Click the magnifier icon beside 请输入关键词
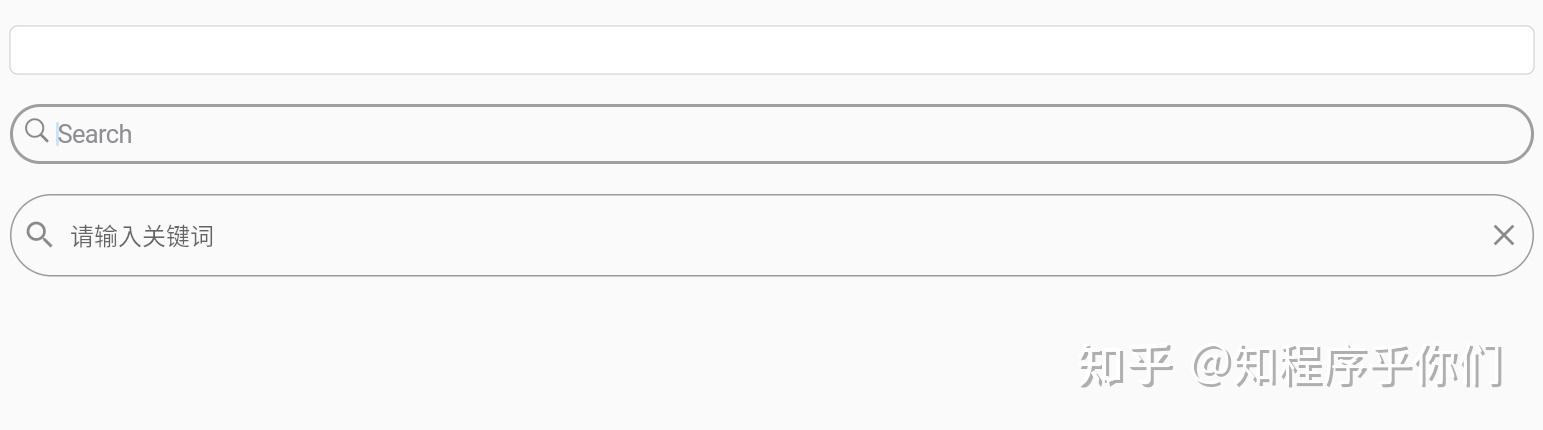This screenshot has width=1543, height=430. click(x=40, y=235)
